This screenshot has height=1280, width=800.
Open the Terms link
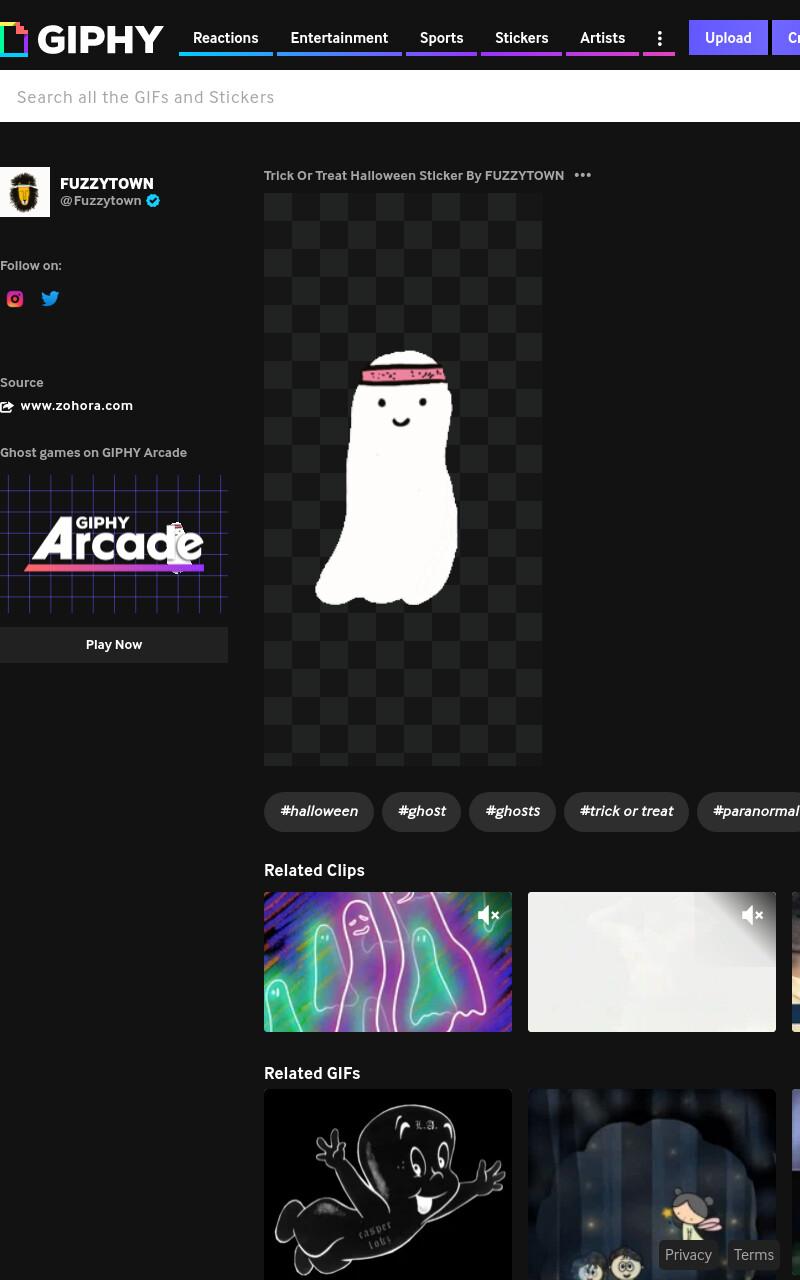click(754, 1255)
